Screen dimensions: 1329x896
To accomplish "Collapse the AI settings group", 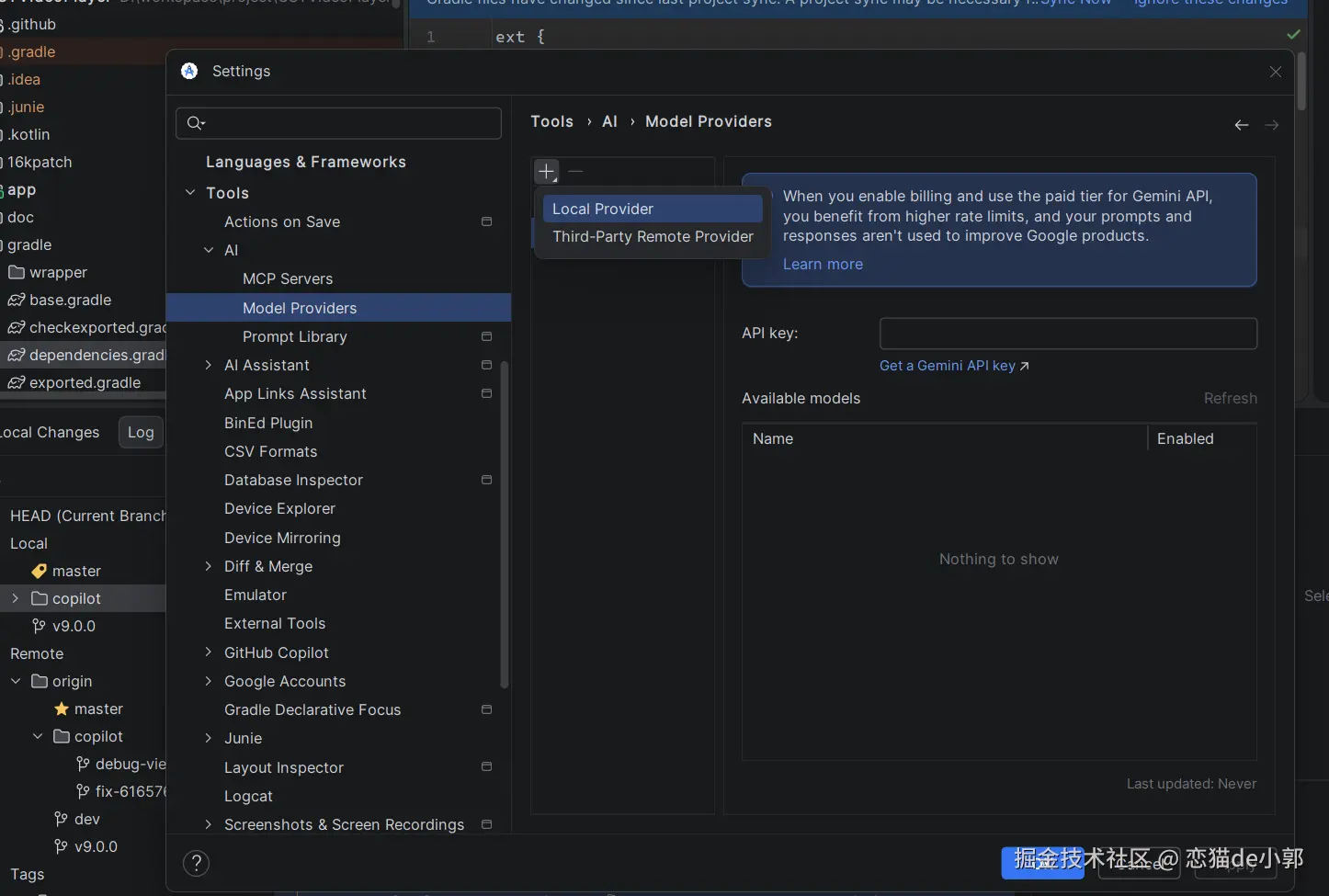I will (209, 250).
